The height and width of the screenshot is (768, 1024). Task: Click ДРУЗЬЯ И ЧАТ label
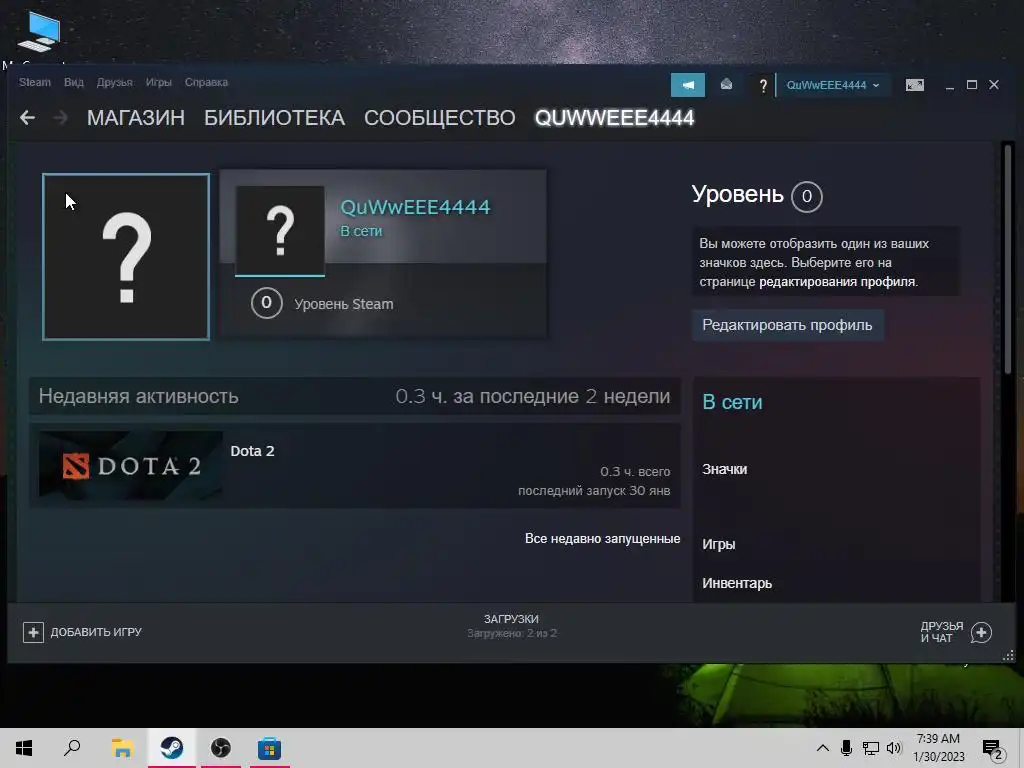(942, 632)
